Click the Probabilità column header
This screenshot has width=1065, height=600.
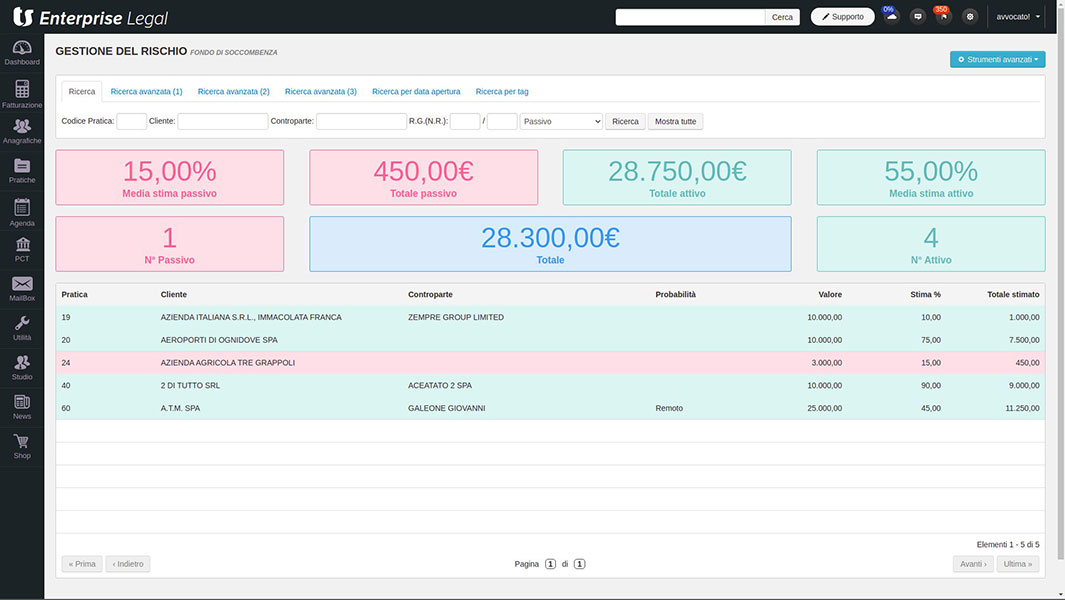click(676, 295)
